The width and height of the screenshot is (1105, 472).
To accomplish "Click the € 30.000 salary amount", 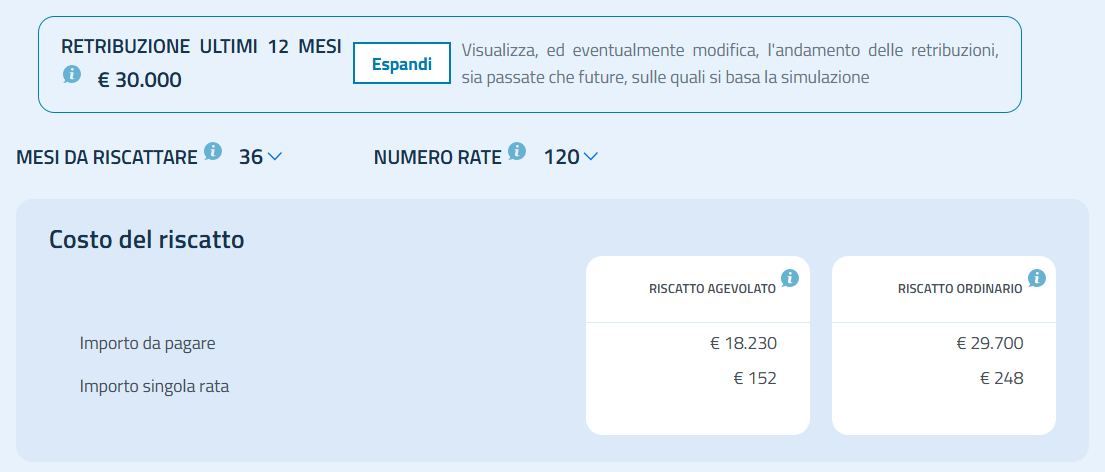I will coord(139,80).
